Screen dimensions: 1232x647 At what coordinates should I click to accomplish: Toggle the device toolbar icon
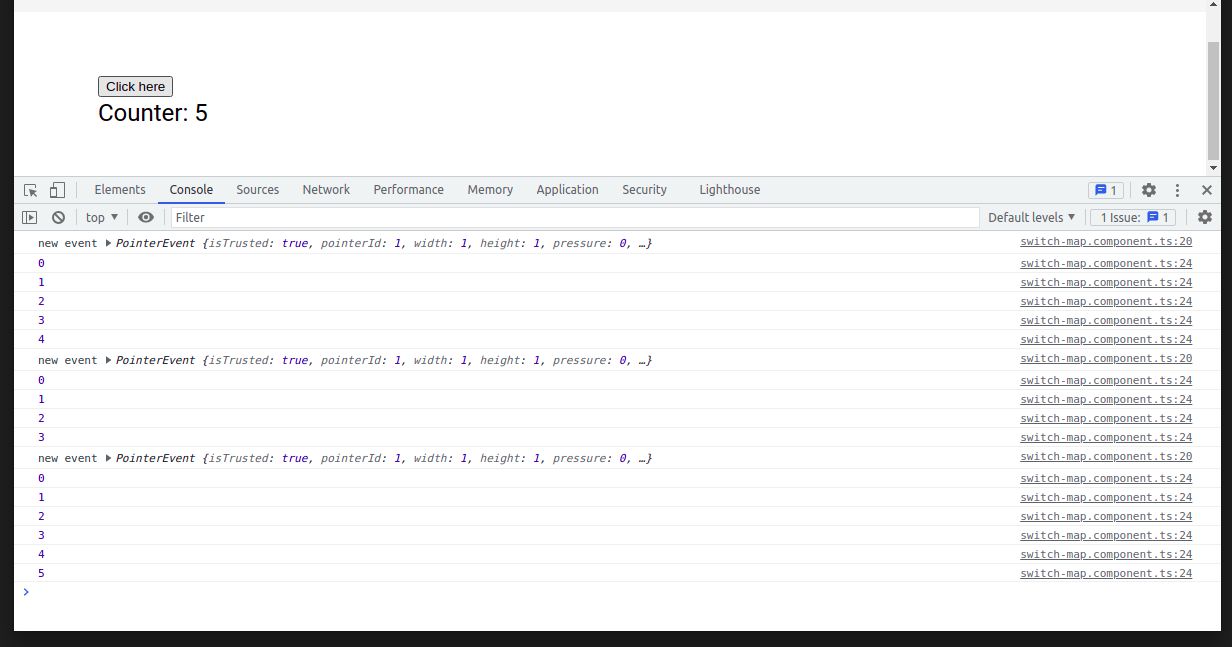(x=56, y=189)
